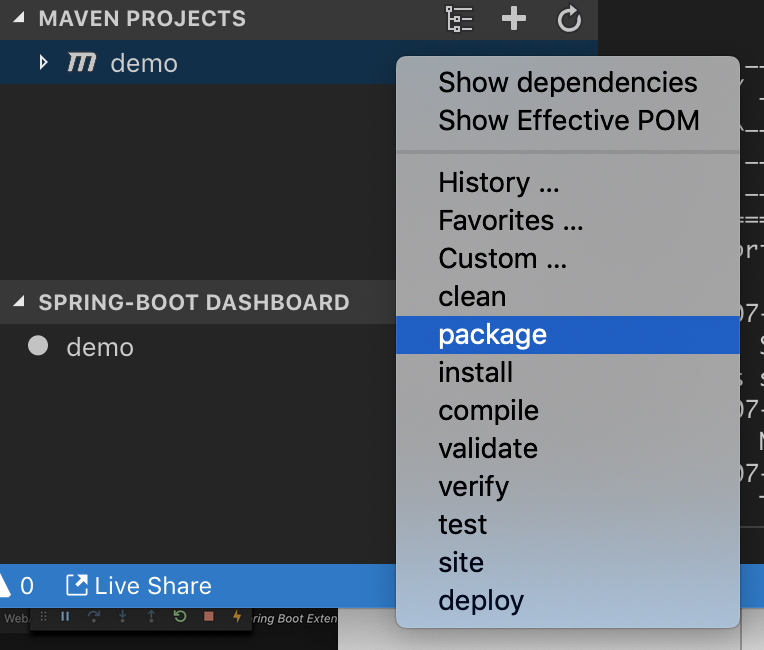Image resolution: width=764 pixels, height=650 pixels.
Task: Run the compile Maven goal
Action: pyautogui.click(x=568, y=411)
